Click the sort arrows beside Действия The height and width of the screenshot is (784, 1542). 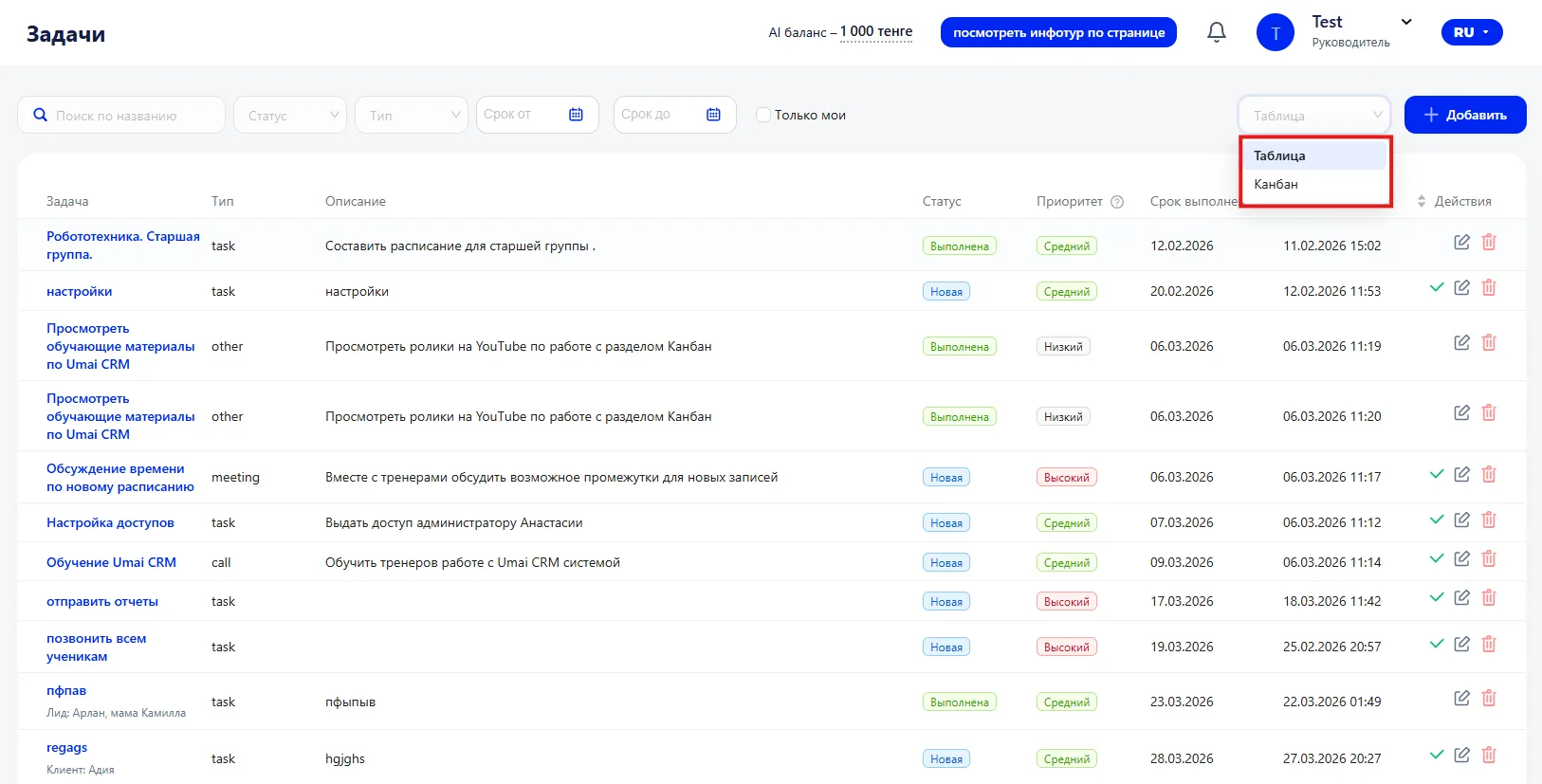coord(1422,202)
